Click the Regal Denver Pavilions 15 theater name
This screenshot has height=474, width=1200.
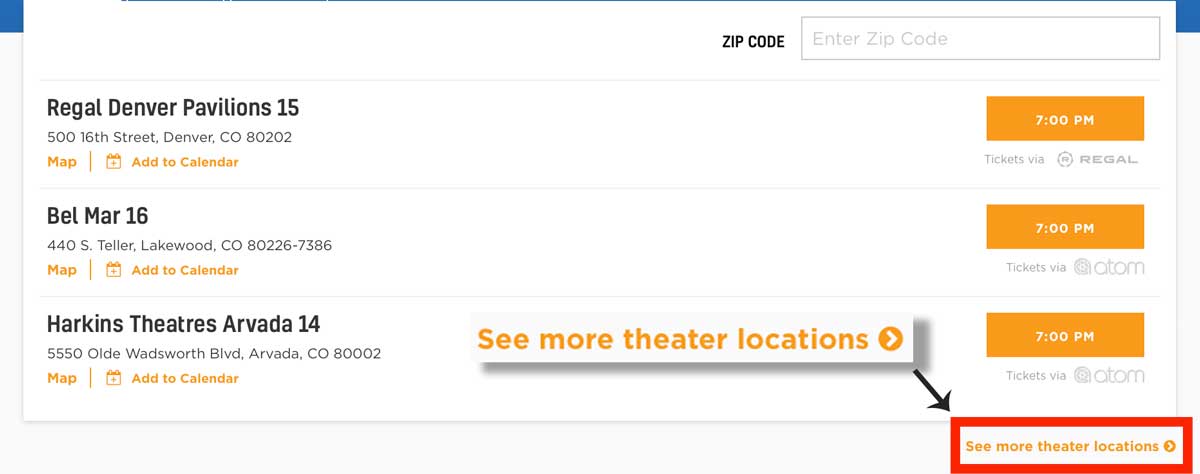(x=173, y=107)
